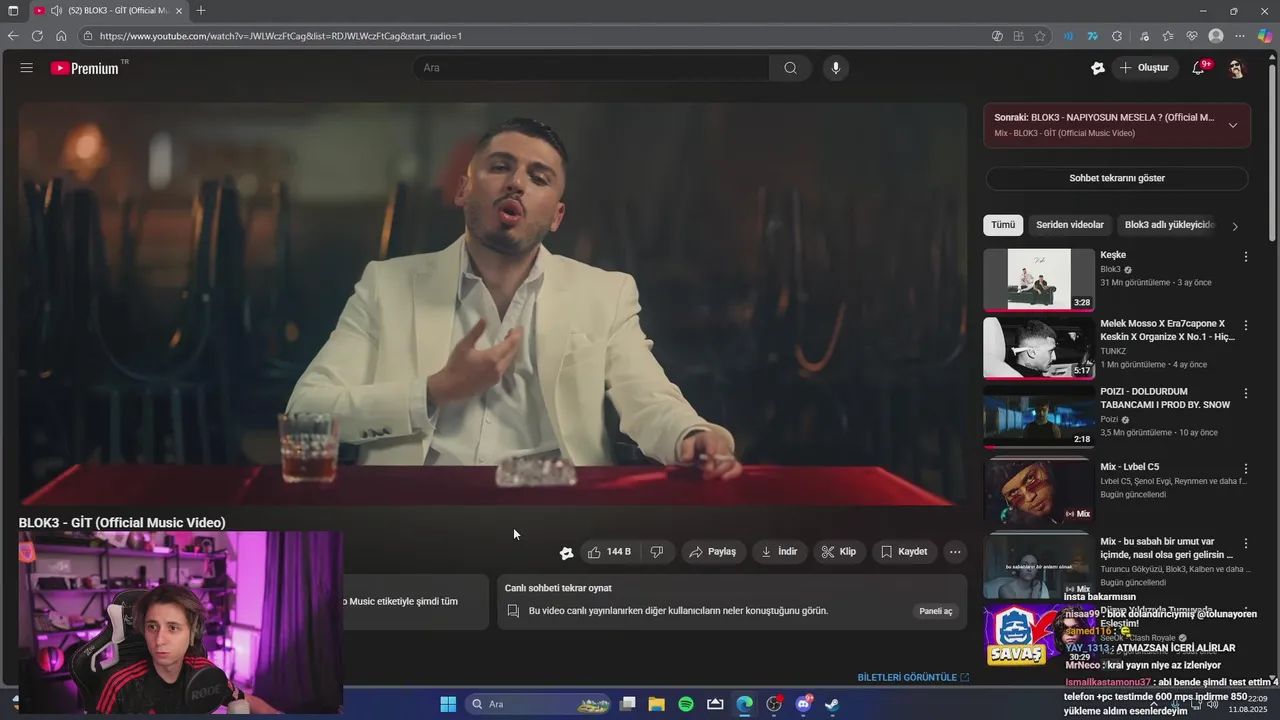
Task: Go back with the browser back arrow
Action: click(x=13, y=36)
